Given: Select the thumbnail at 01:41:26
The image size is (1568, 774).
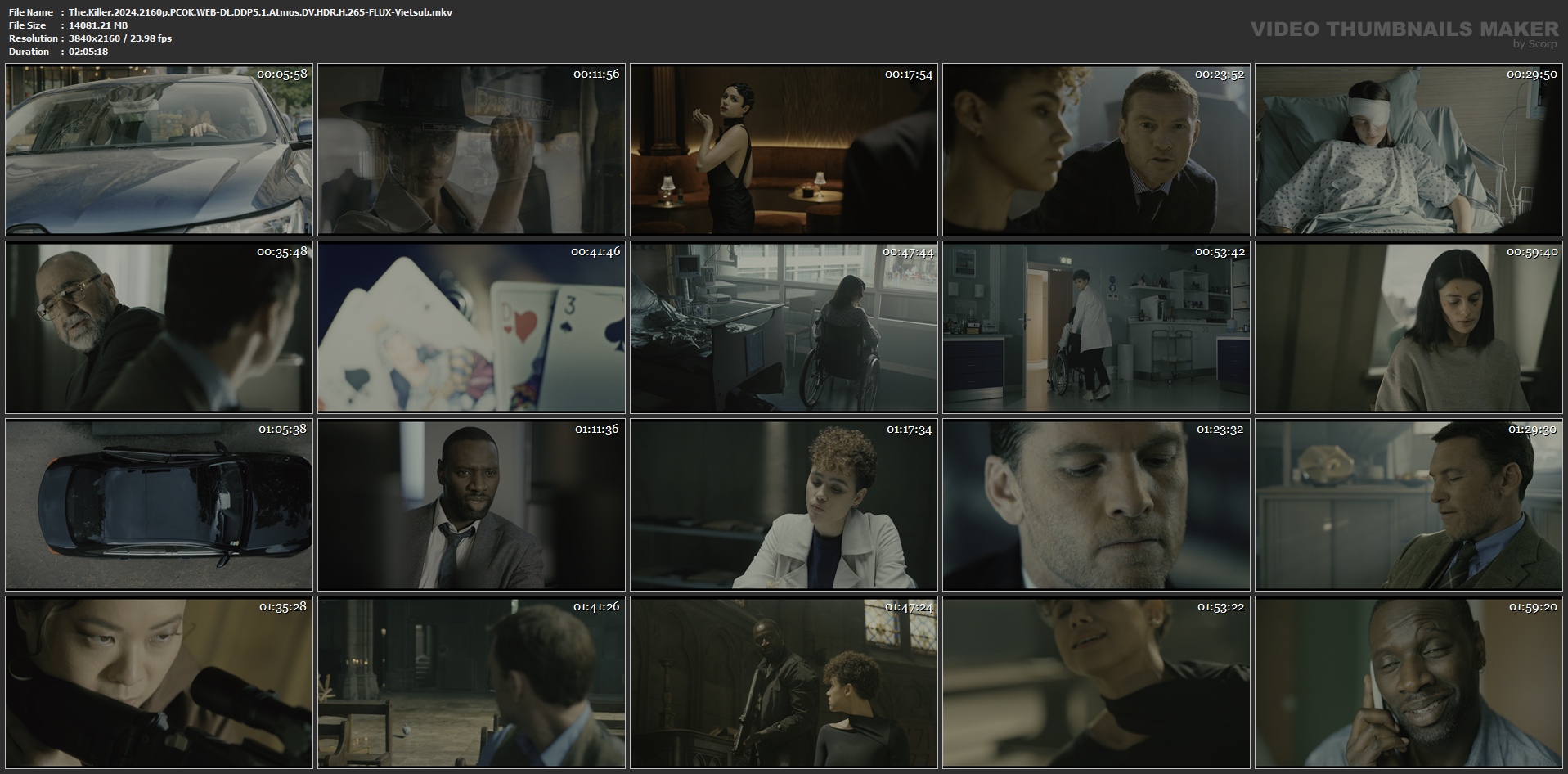Looking at the screenshot, I should point(471,682).
